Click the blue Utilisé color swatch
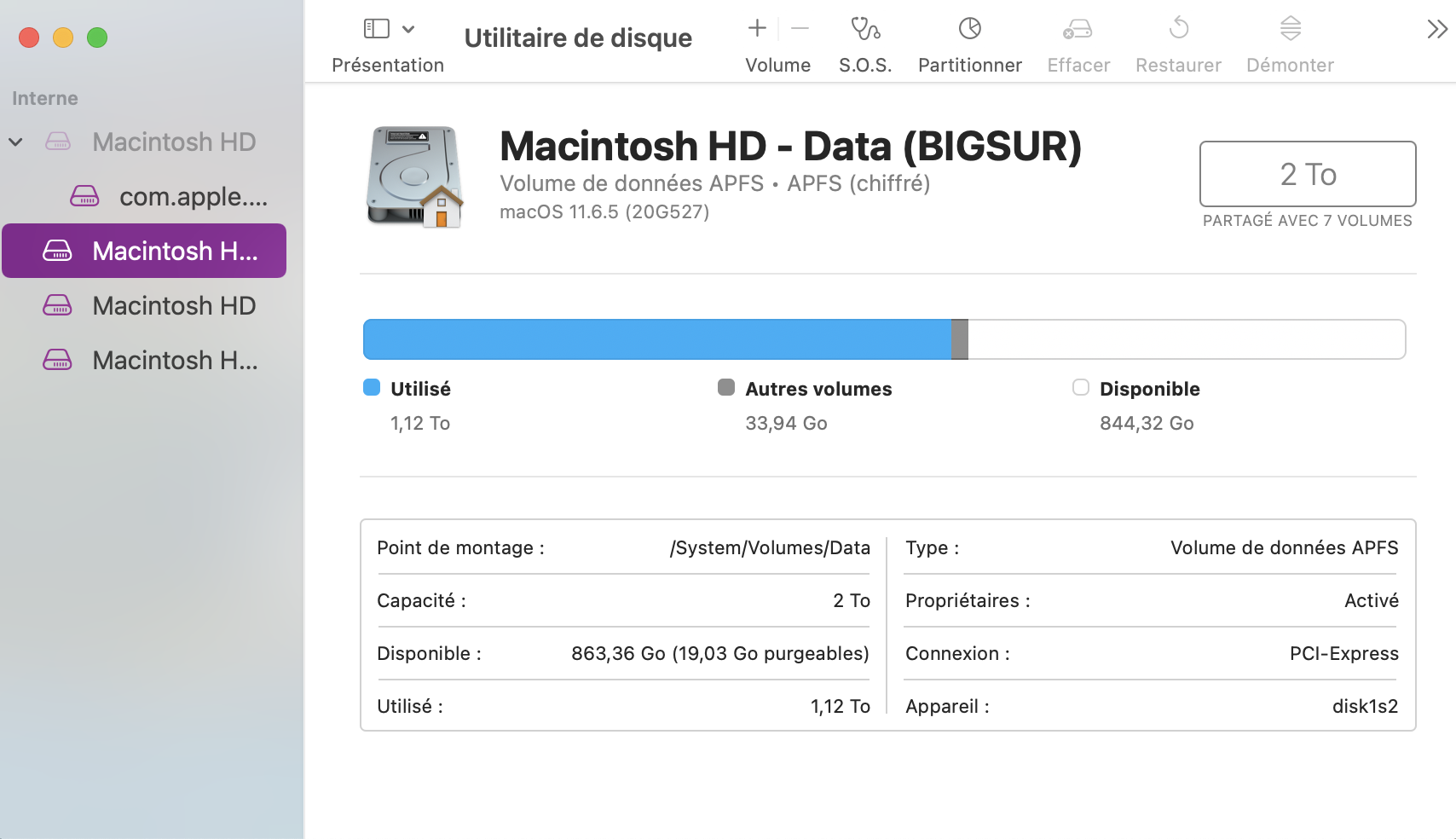Viewport: 1456px width, 839px height. tap(372, 388)
